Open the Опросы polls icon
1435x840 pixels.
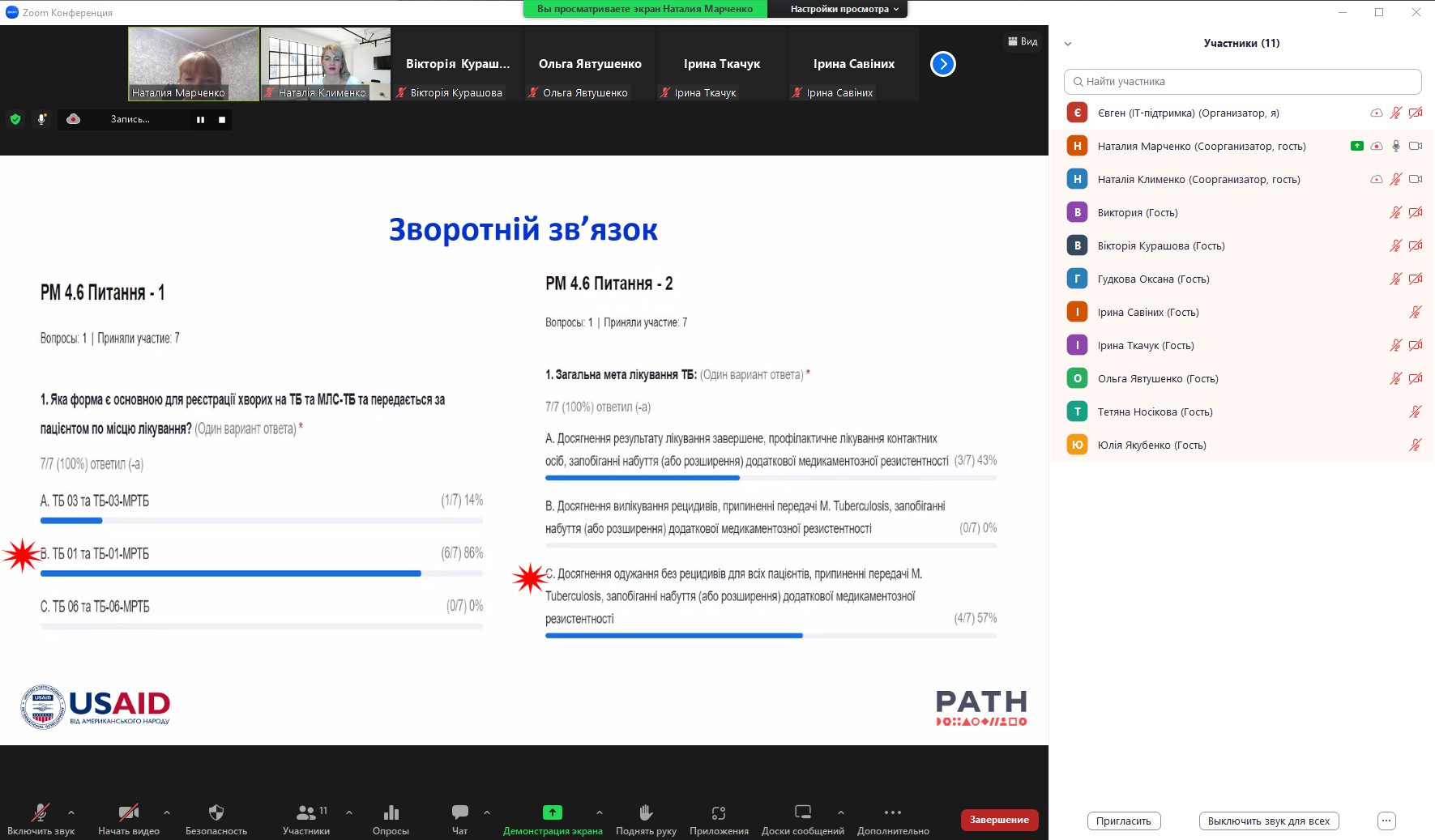(391, 813)
